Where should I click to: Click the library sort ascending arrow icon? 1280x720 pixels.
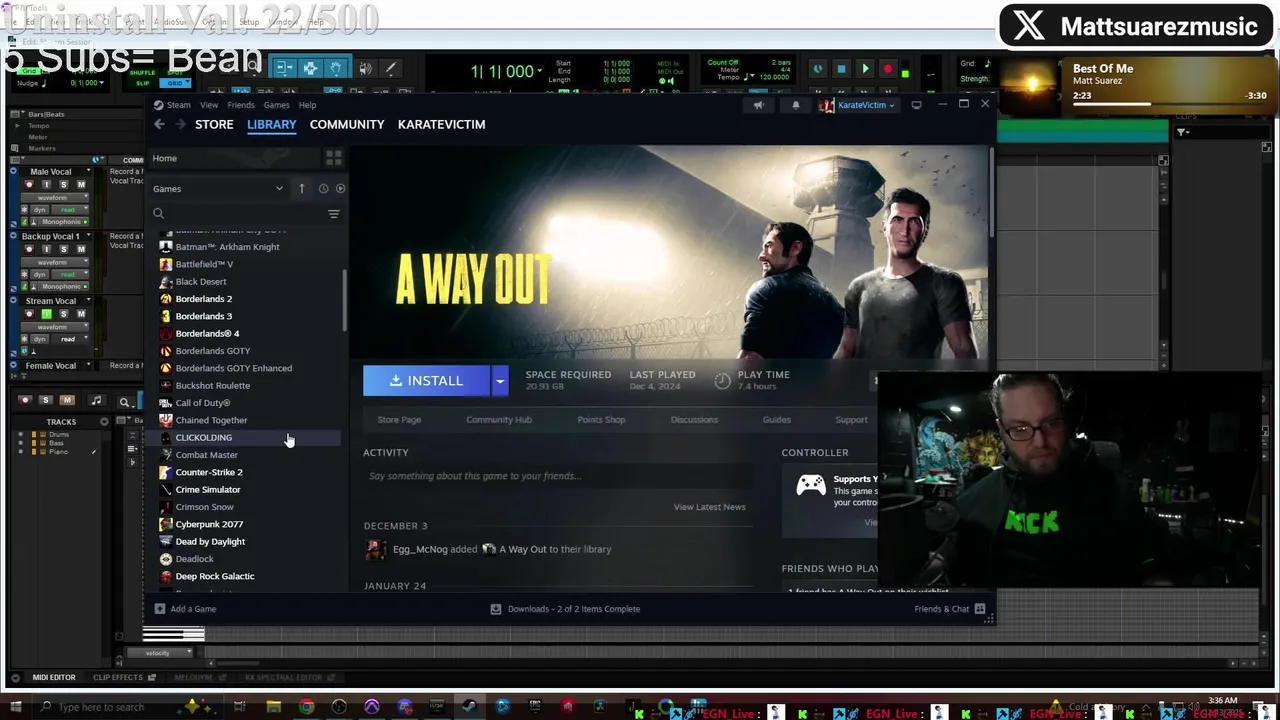tap(301, 188)
